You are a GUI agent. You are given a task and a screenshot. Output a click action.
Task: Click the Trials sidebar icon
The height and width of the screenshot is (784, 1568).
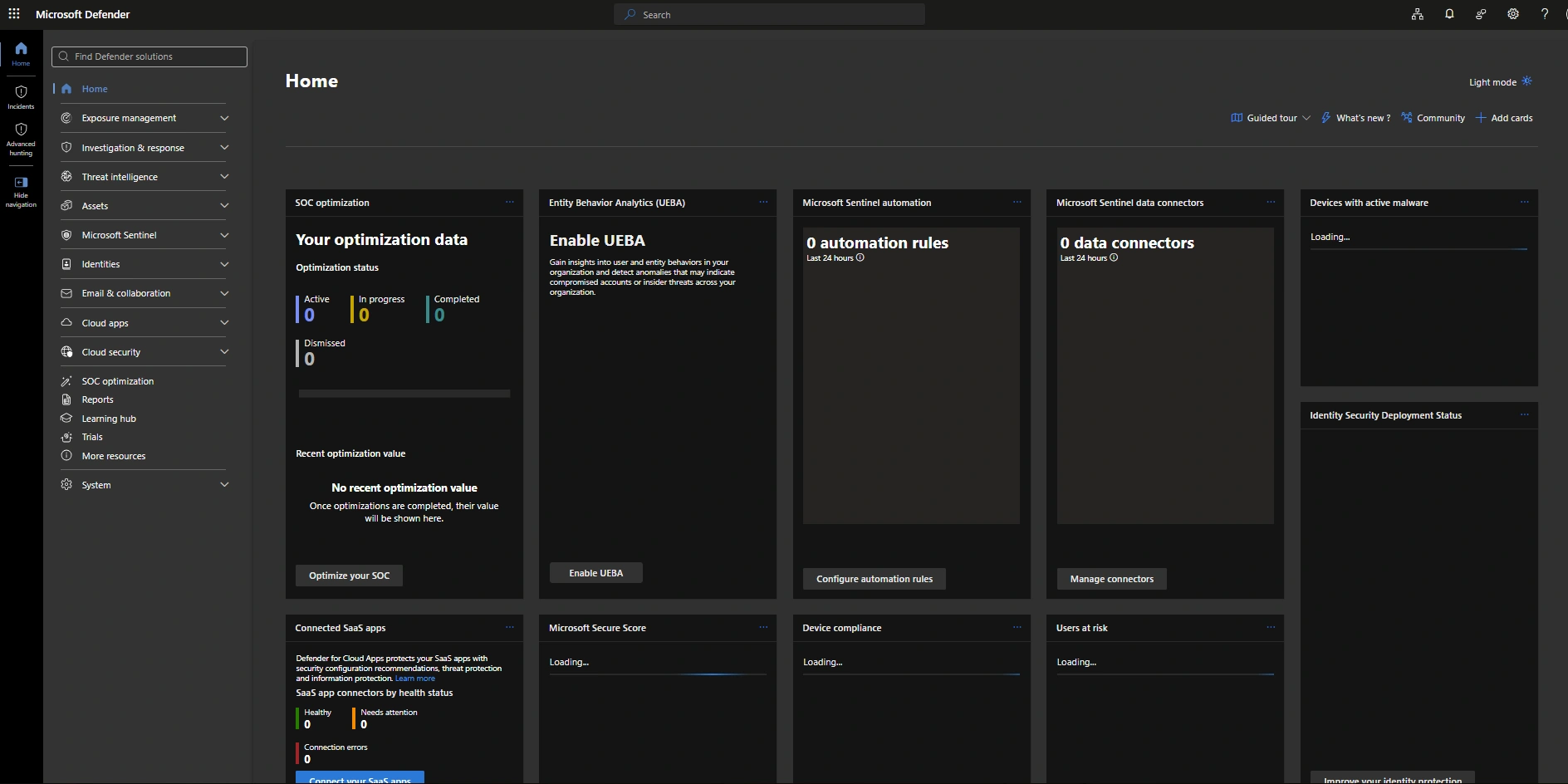tap(66, 437)
